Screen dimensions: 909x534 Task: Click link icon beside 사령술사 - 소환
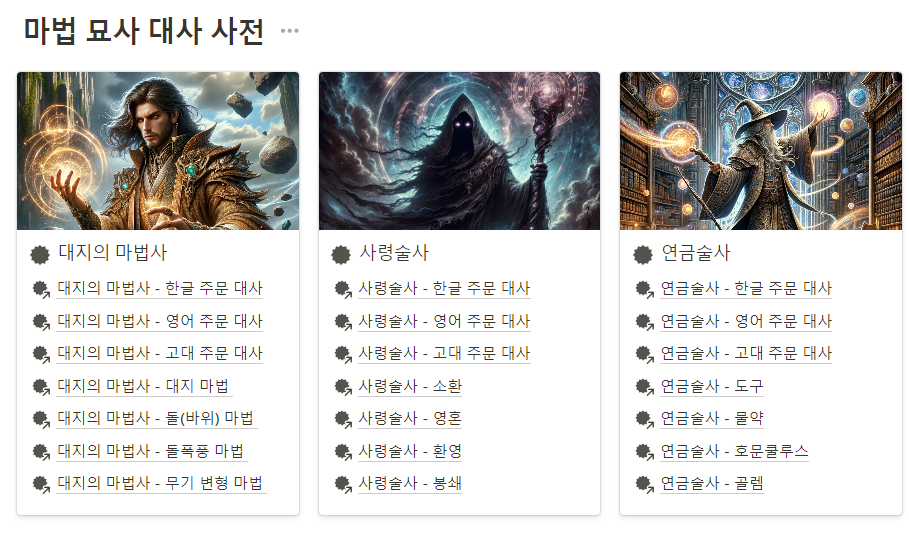[x=343, y=386]
